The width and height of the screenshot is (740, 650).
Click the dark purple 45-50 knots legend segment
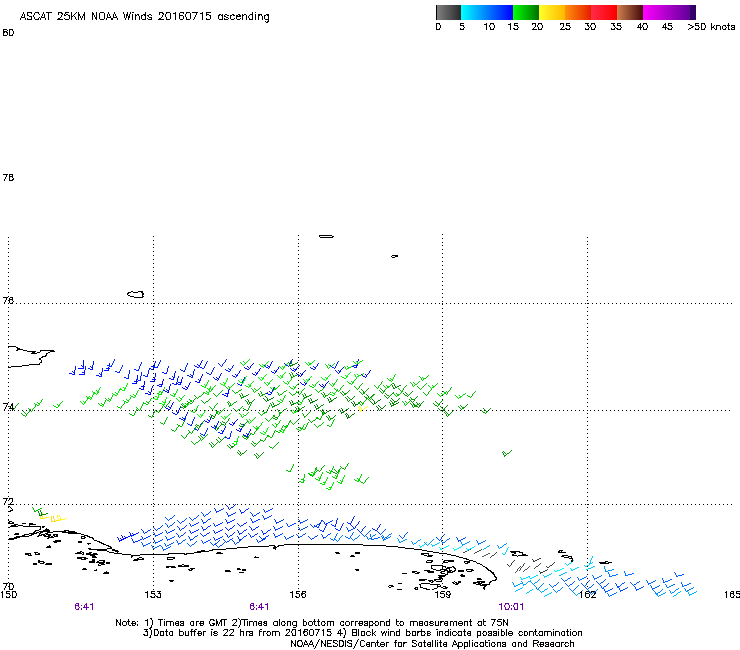(x=682, y=12)
